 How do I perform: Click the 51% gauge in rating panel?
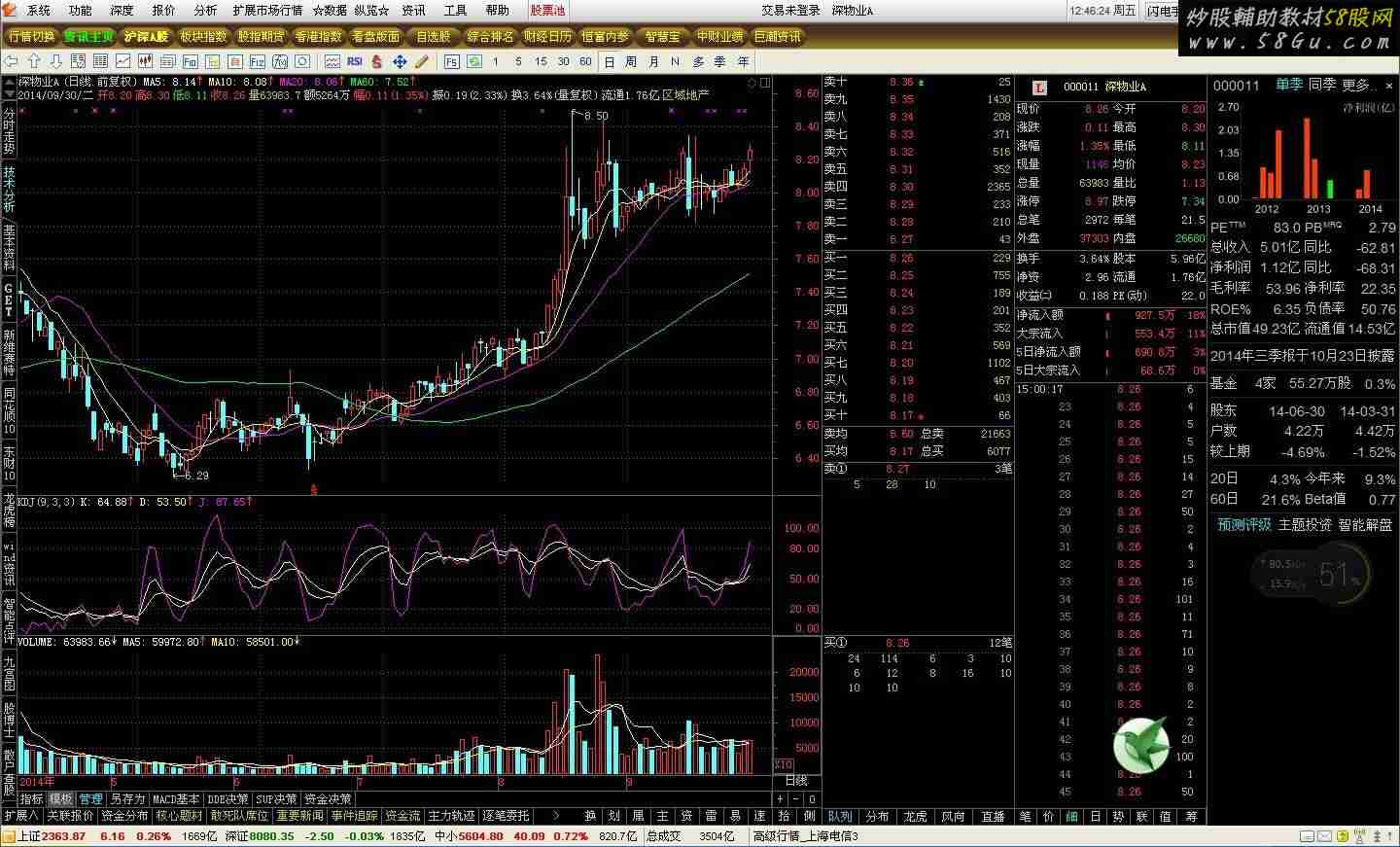[1338, 575]
